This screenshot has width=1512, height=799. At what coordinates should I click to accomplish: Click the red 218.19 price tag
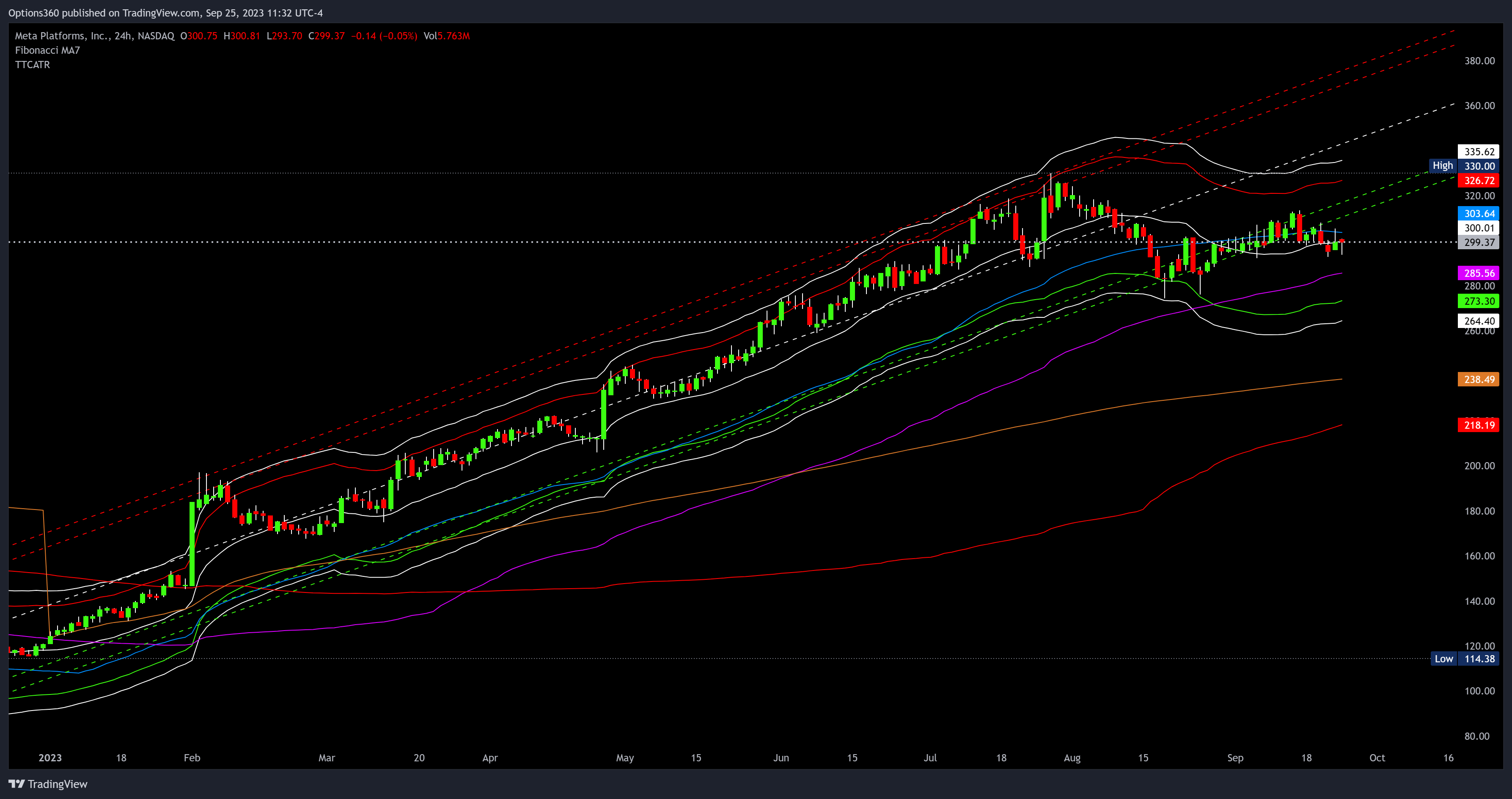pyautogui.click(x=1479, y=425)
